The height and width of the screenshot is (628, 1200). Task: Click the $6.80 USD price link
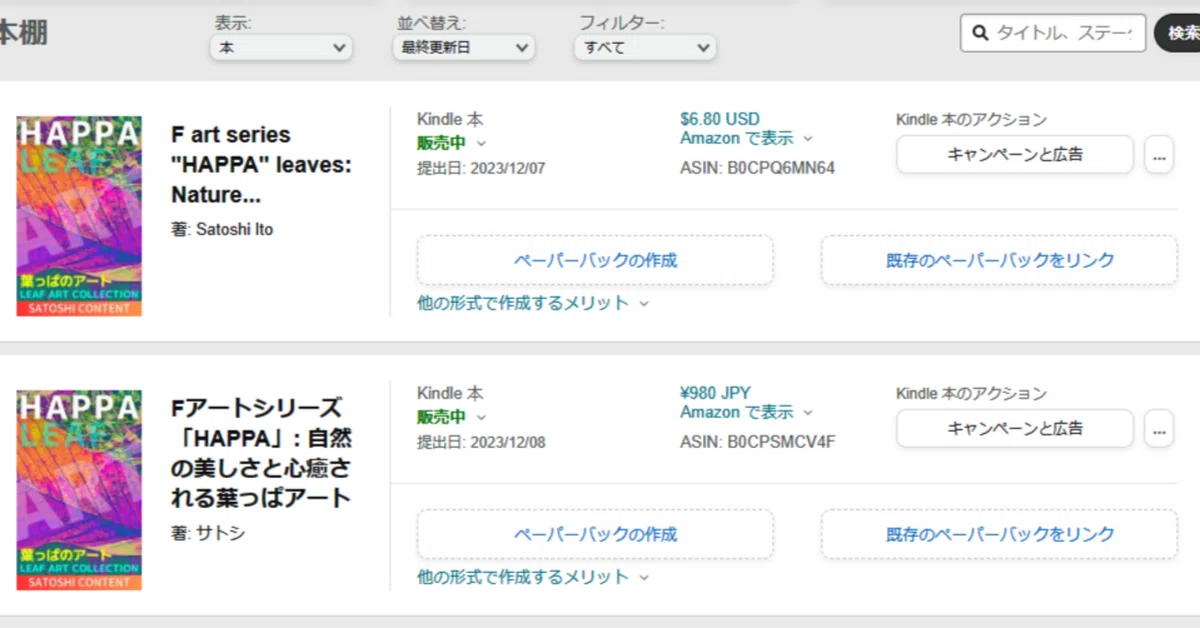[720, 119]
